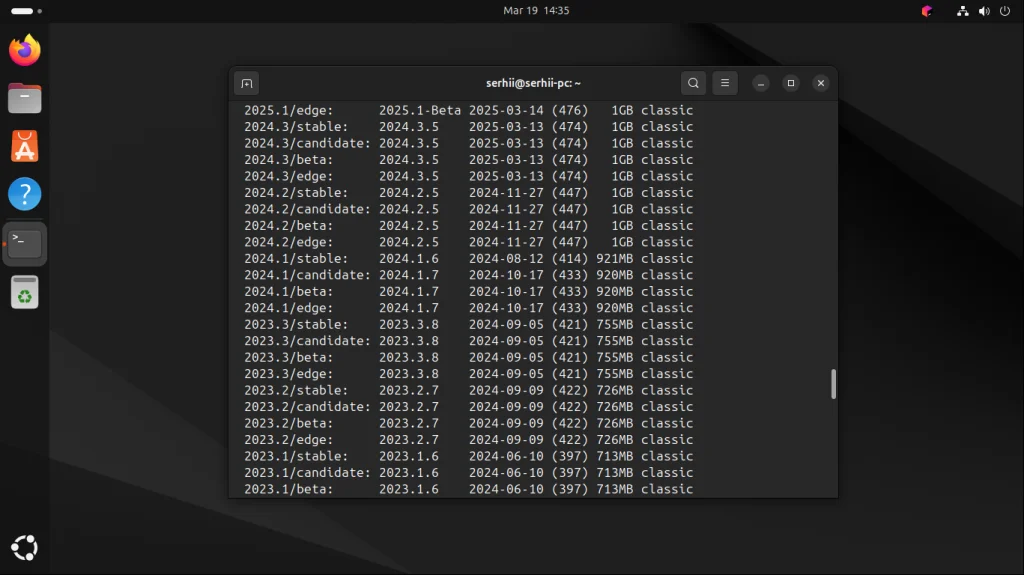The image size is (1024, 575).
Task: Click the 2024.1/edge channel text
Action: tap(288, 308)
